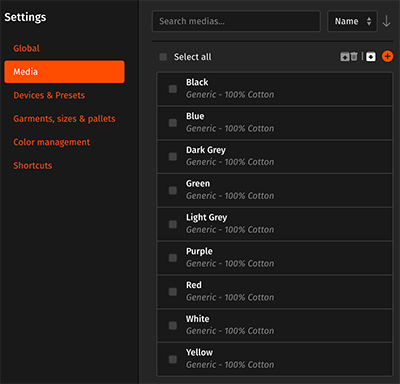Click the grey delete trash icon

[354, 56]
